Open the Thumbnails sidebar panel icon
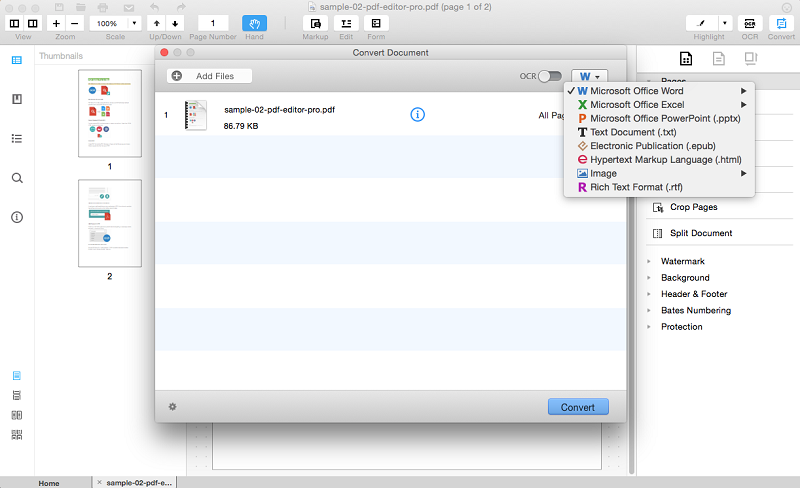800x488 pixels. (17, 60)
